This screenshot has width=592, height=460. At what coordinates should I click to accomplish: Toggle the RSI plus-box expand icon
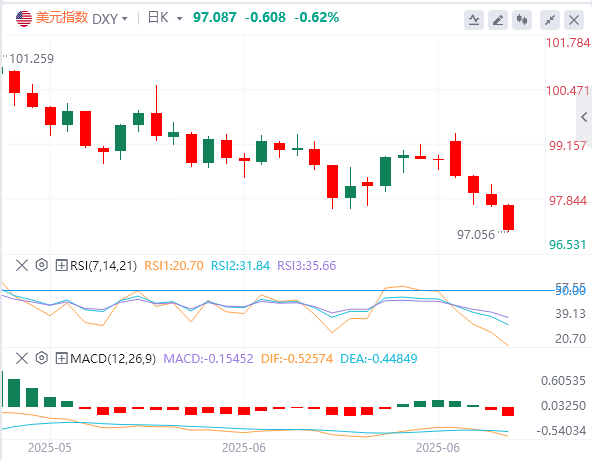(x=61, y=266)
